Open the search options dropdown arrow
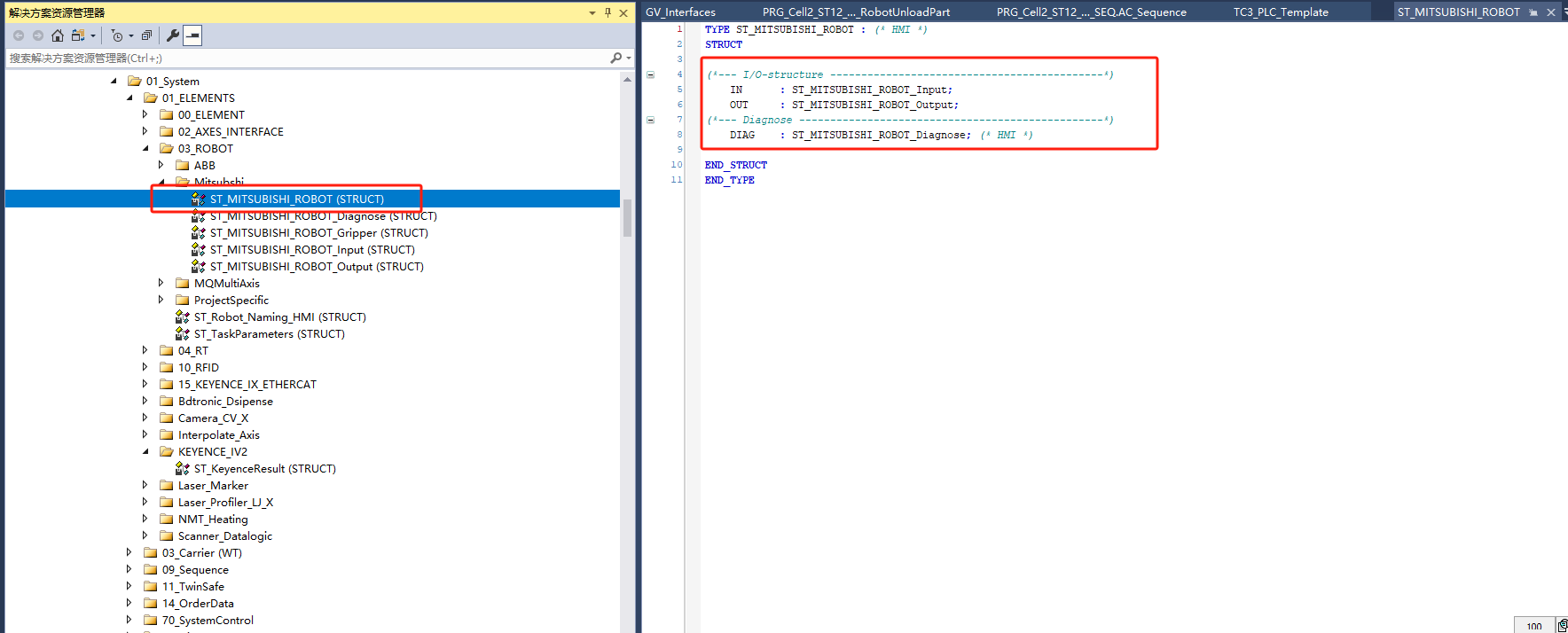 (629, 58)
